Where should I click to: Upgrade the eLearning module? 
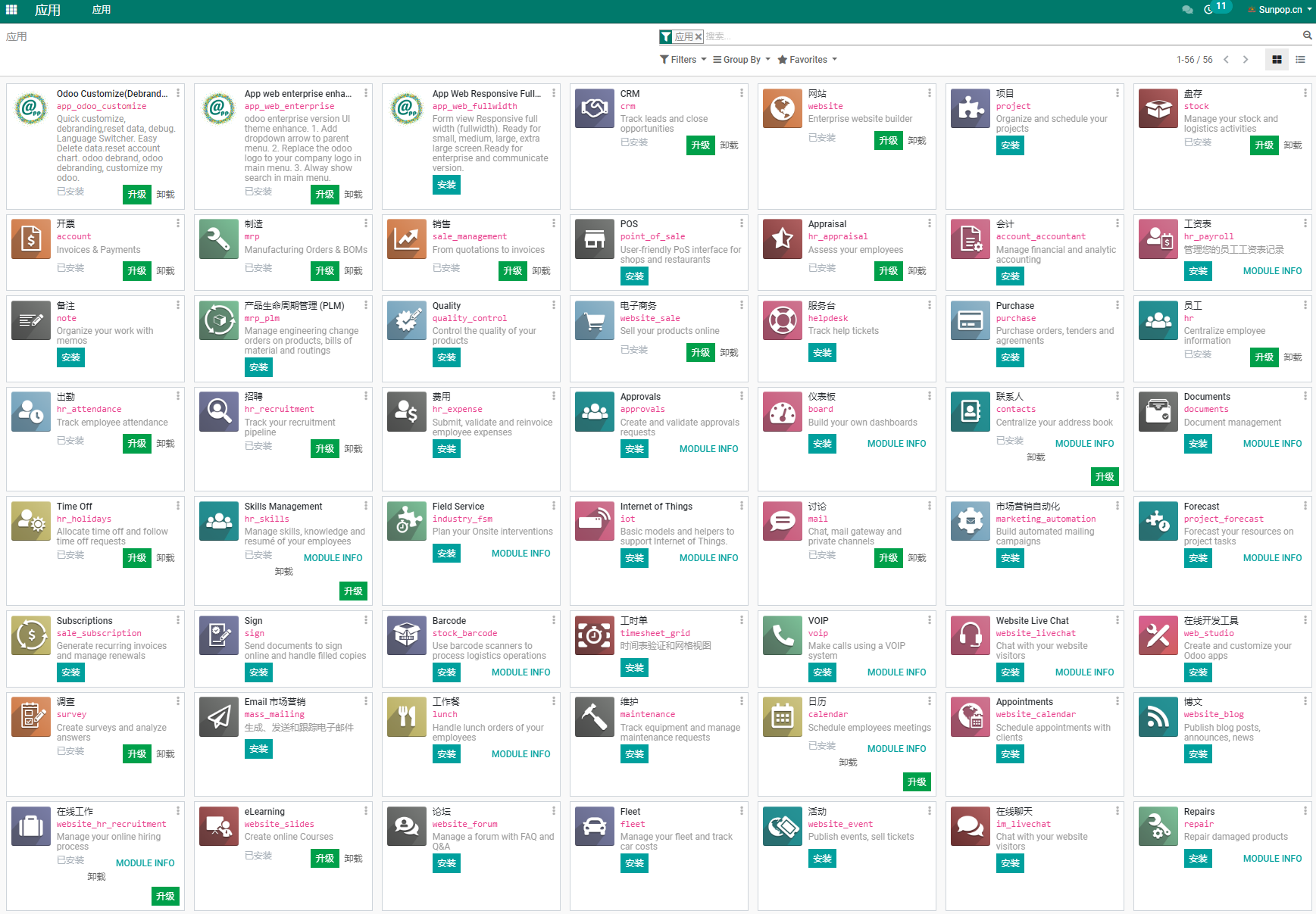pos(325,858)
